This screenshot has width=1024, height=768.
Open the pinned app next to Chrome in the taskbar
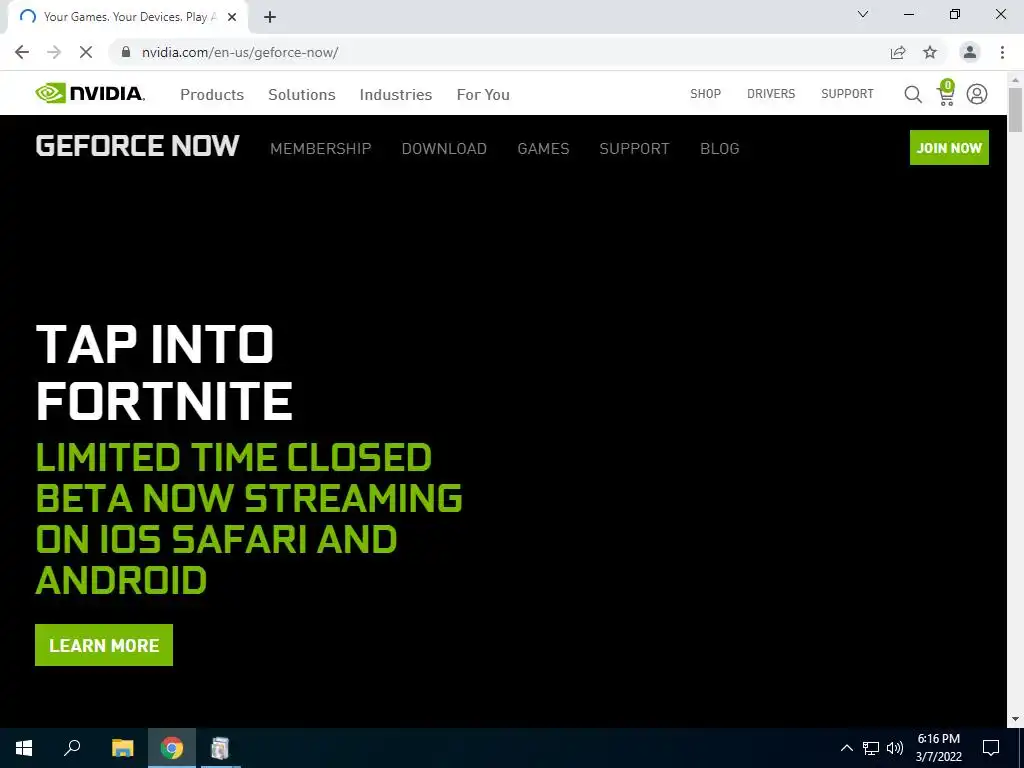click(x=221, y=748)
